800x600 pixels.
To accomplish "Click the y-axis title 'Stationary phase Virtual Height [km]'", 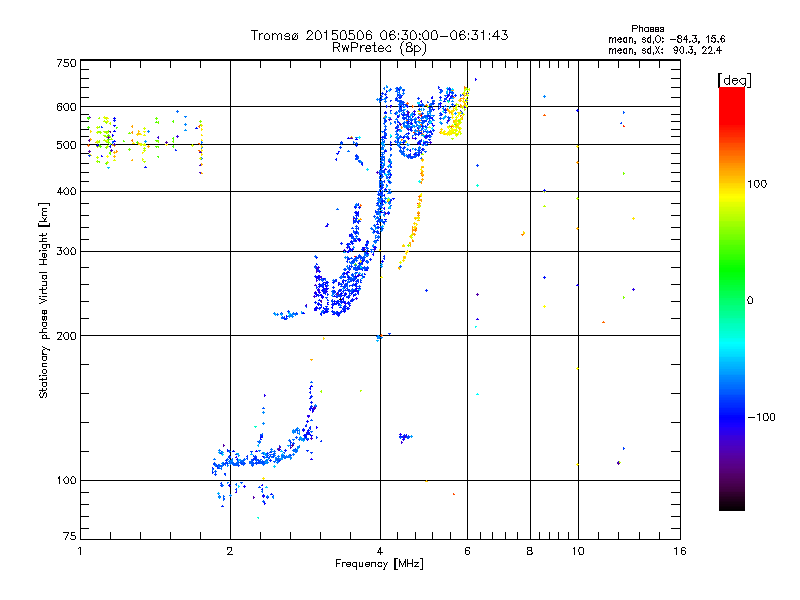I will [x=44, y=300].
